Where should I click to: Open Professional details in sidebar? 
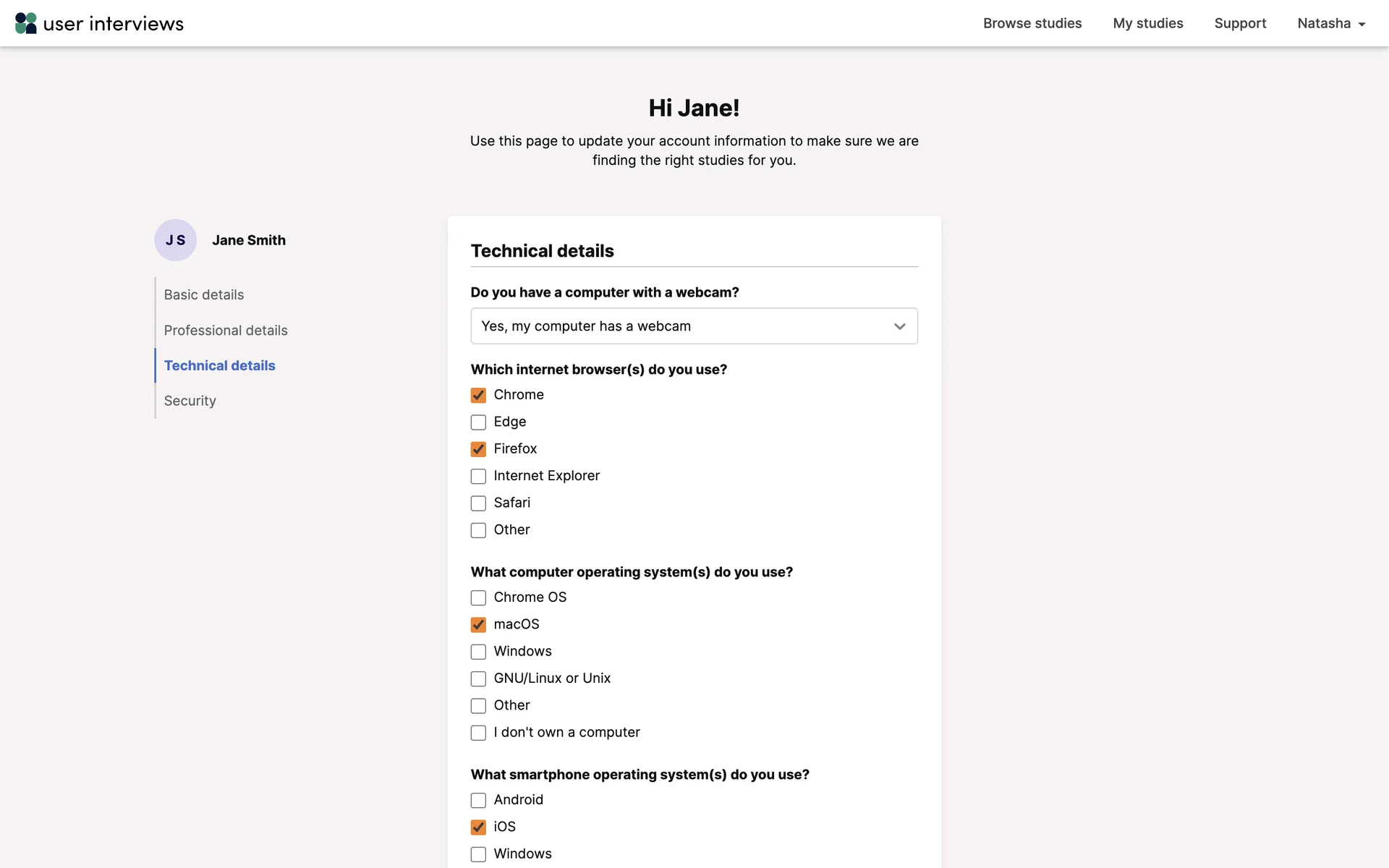point(226,330)
